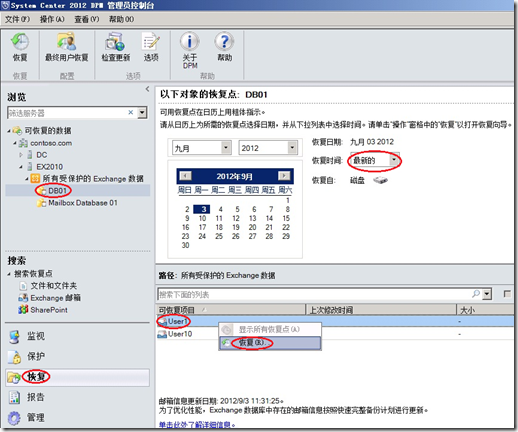Click the 恢复 (Recover) toolbar icon
518x432 pixels.
click(x=20, y=42)
